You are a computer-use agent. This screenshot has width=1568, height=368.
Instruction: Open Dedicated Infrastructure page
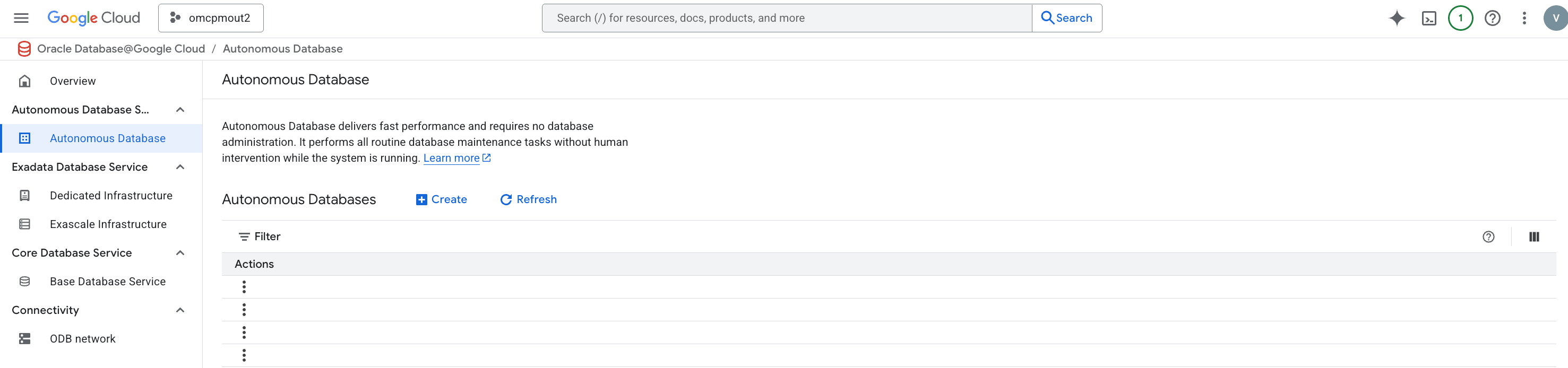tap(101, 195)
